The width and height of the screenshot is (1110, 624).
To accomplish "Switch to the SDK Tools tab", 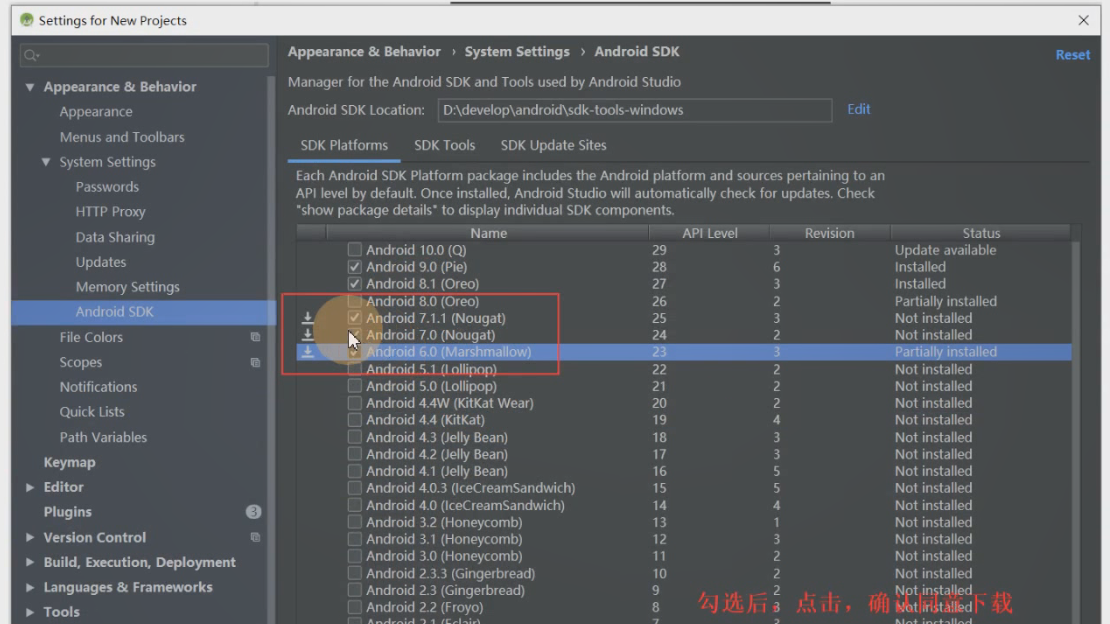I will 445,145.
